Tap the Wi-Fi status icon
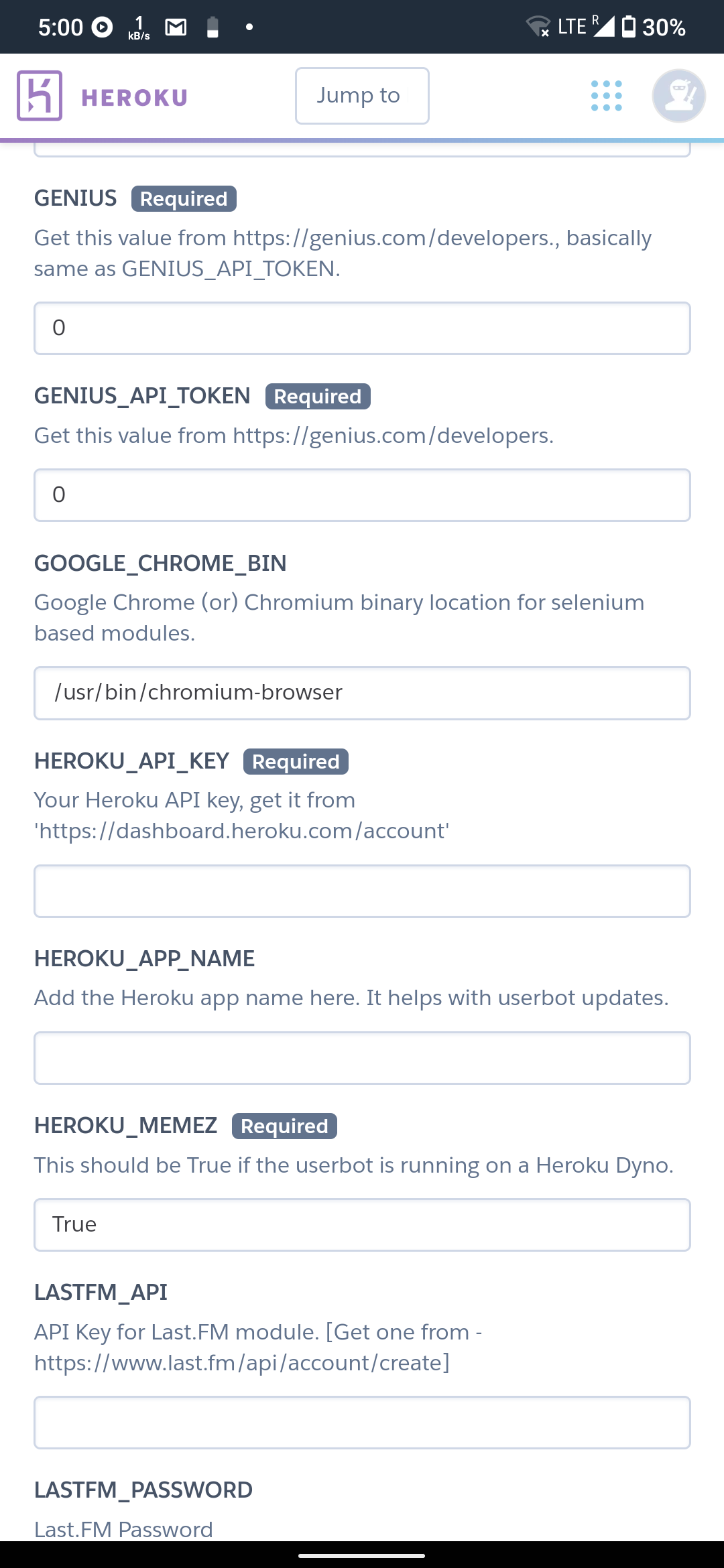724x1568 pixels. (x=538, y=27)
